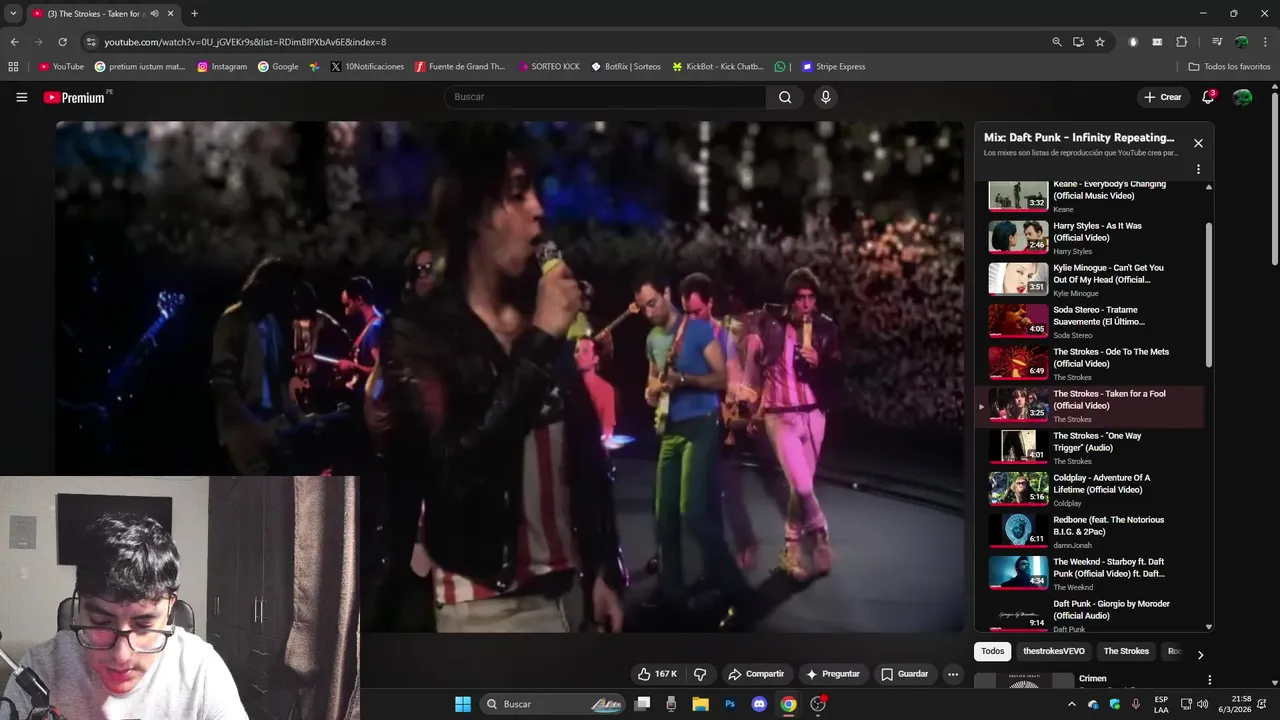Click the search magnifier button
The width and height of the screenshot is (1280, 720).
(x=785, y=97)
